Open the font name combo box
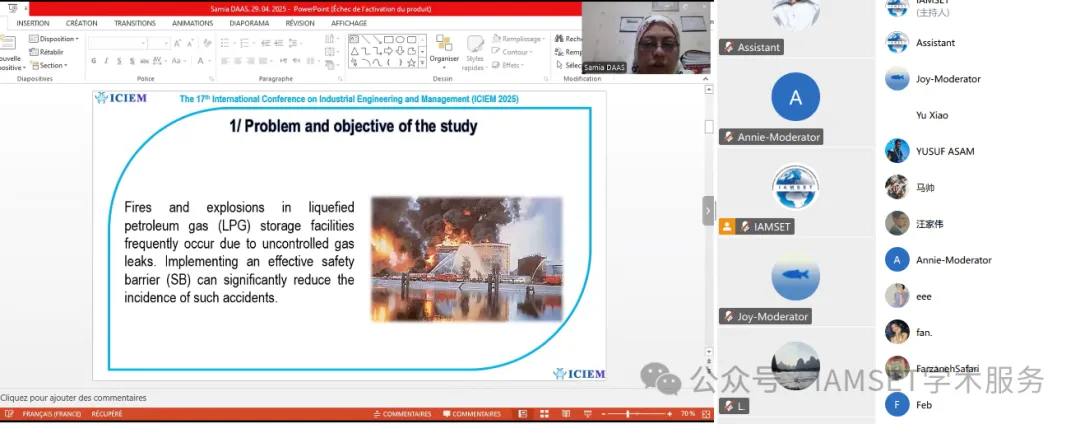The height and width of the screenshot is (424, 1080). (118, 43)
